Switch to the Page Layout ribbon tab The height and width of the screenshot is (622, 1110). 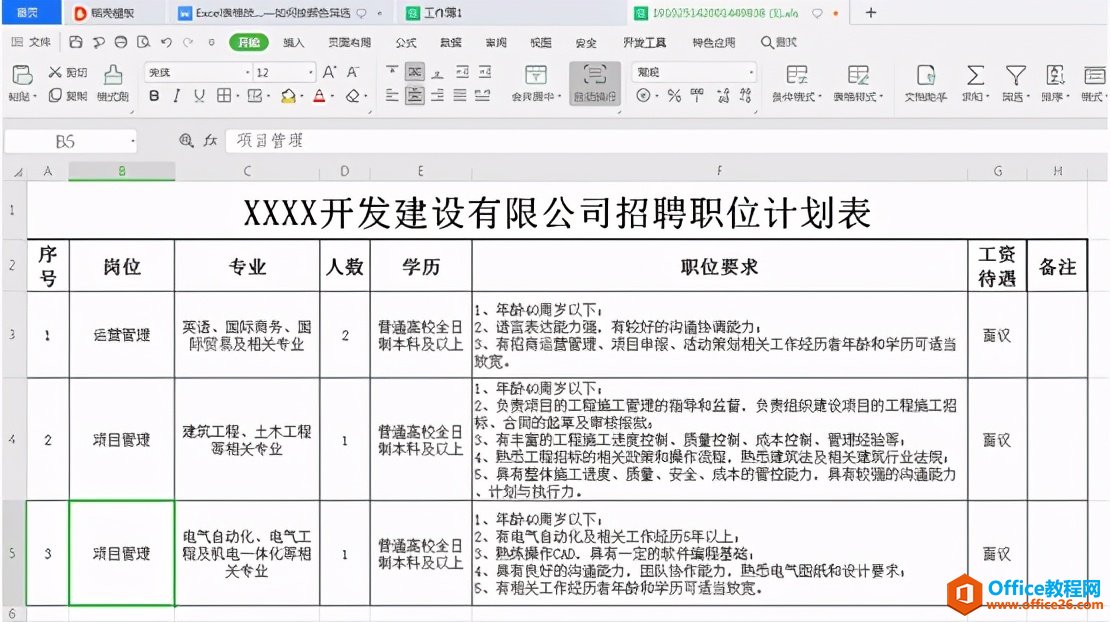point(349,43)
